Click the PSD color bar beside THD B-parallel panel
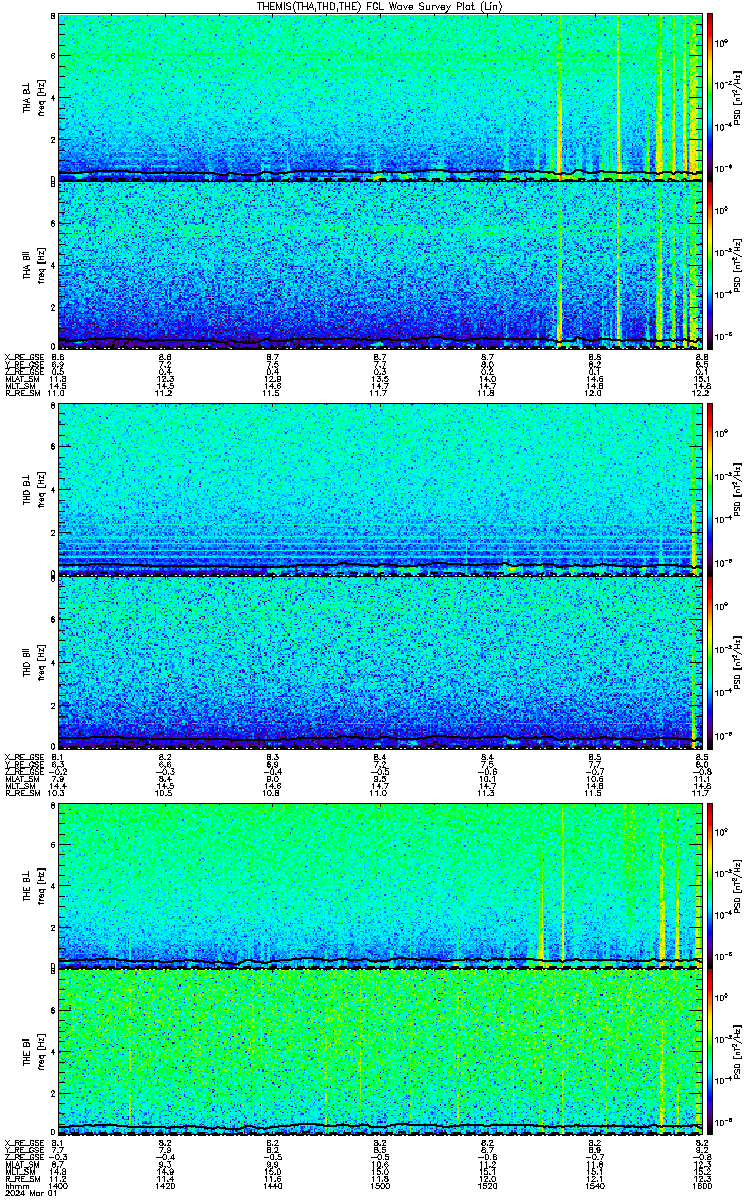This screenshot has width=750, height=1200. tap(710, 661)
